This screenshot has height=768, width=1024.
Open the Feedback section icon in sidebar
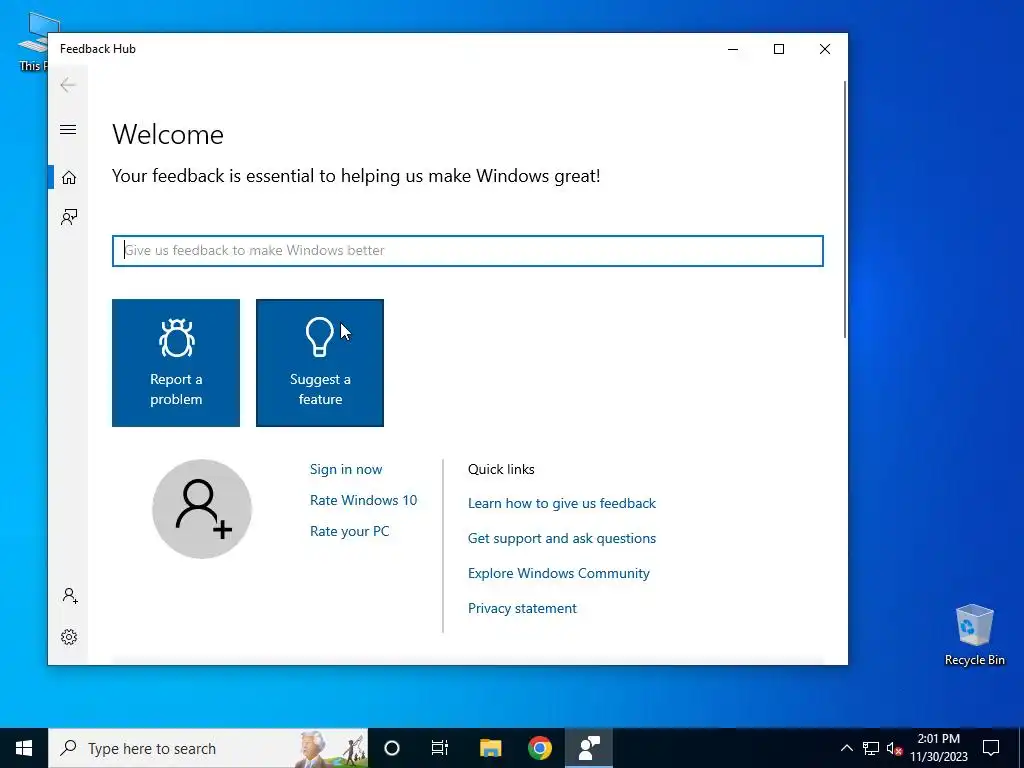click(69, 217)
